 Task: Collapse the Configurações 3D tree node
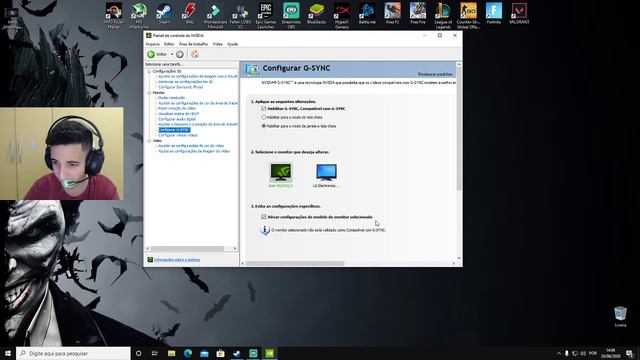tap(149, 71)
